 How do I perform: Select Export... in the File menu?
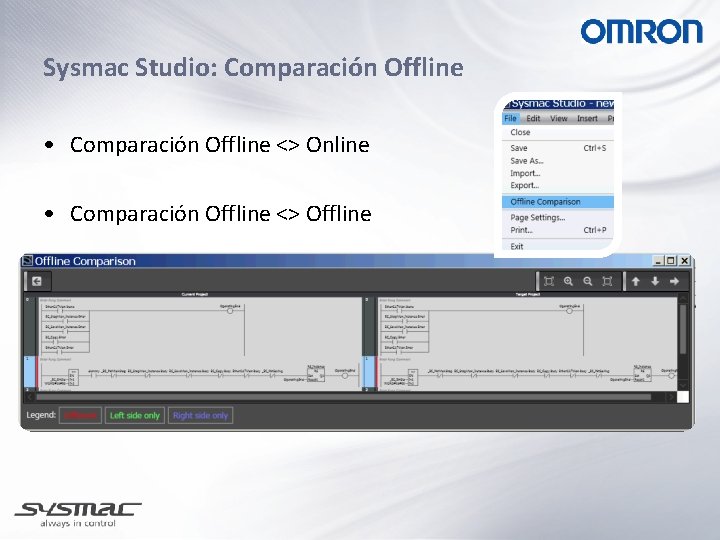pyautogui.click(x=558, y=186)
